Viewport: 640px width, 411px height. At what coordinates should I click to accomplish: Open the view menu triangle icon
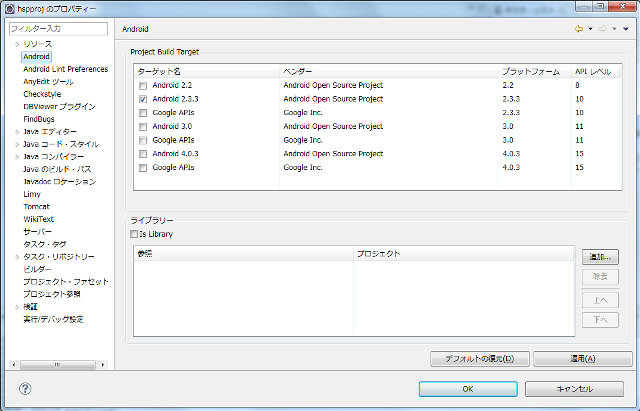625,29
